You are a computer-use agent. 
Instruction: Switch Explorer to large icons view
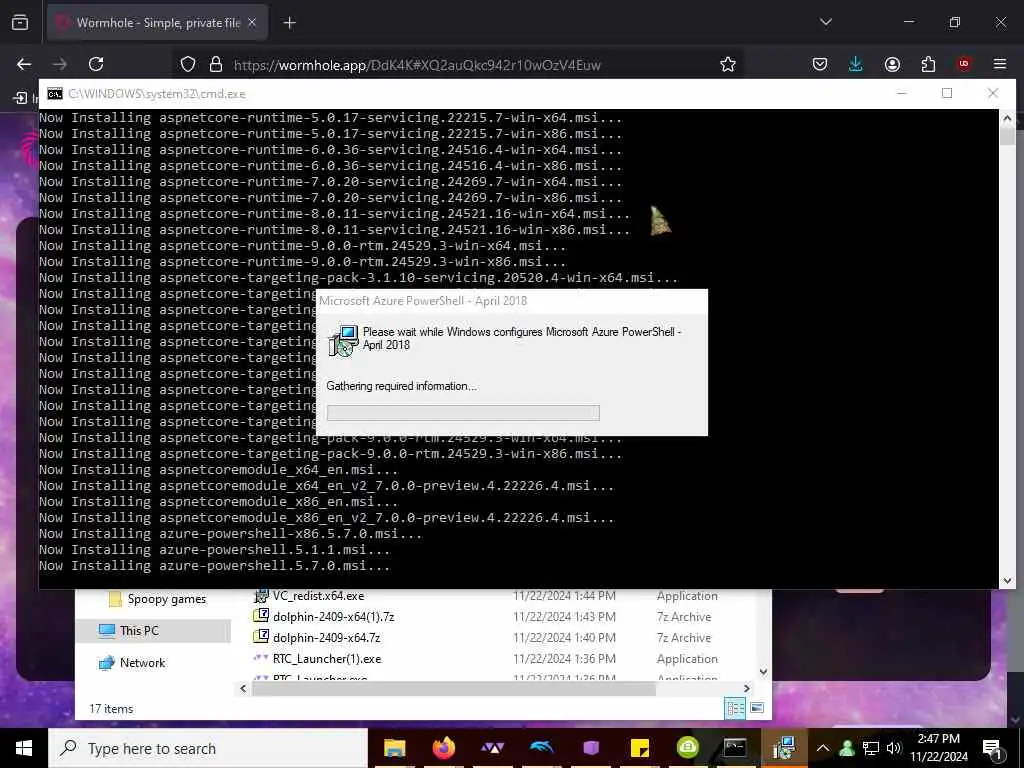point(757,708)
